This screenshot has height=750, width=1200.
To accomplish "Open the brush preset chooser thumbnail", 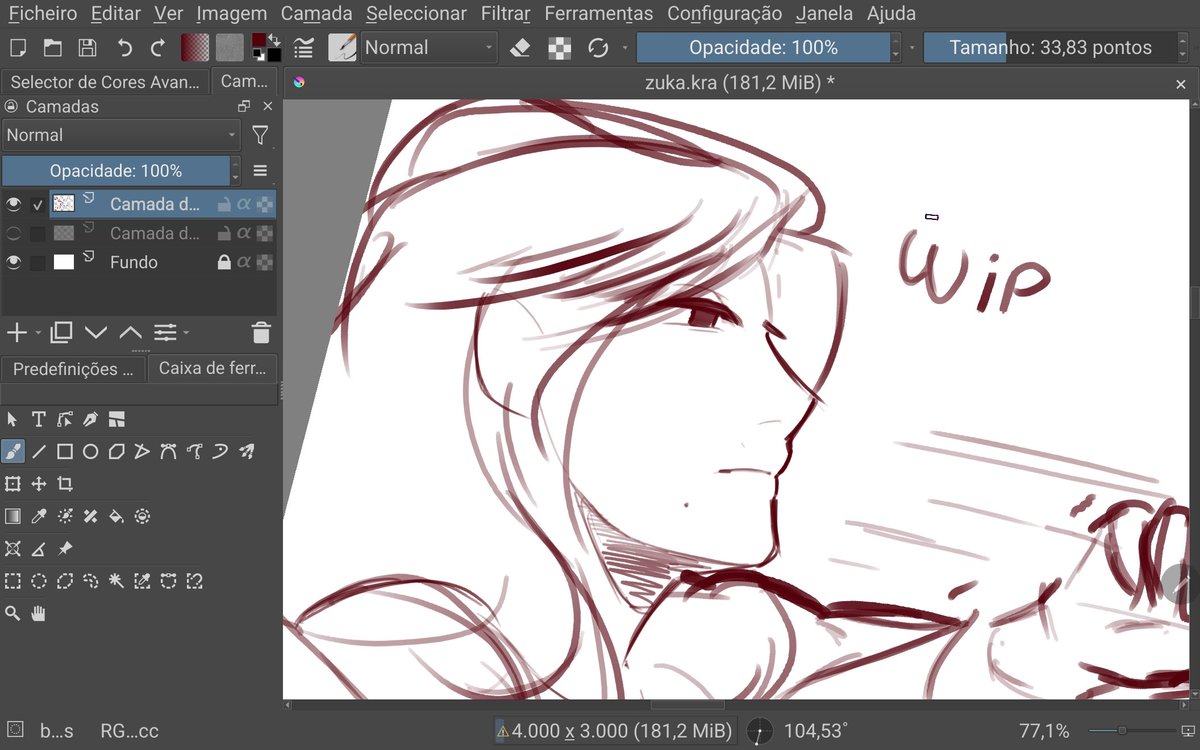I will pos(343,47).
